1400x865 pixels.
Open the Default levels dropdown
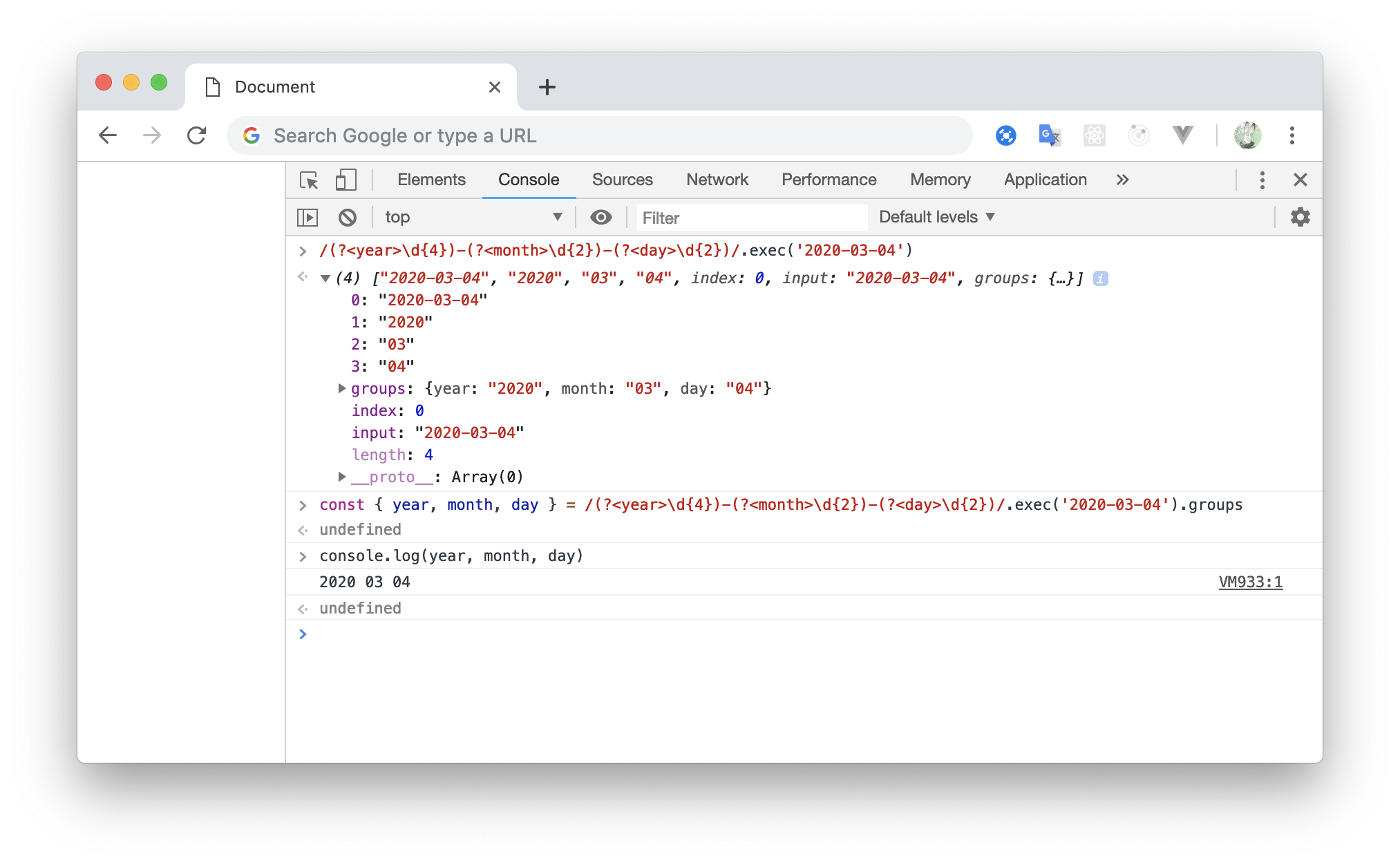coord(936,218)
